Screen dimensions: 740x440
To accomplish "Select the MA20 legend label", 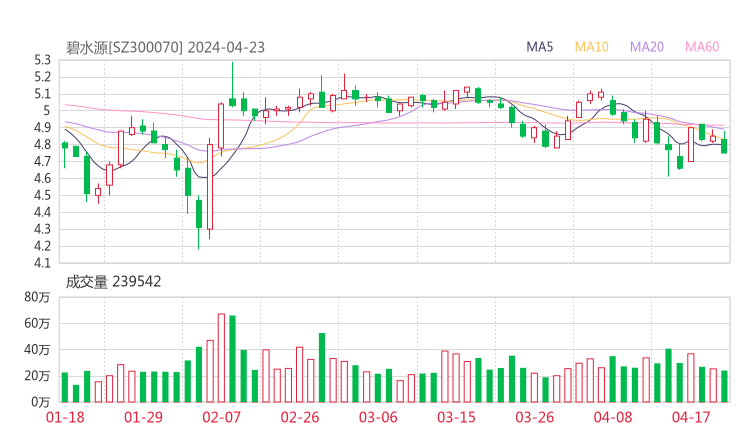I will click(647, 47).
